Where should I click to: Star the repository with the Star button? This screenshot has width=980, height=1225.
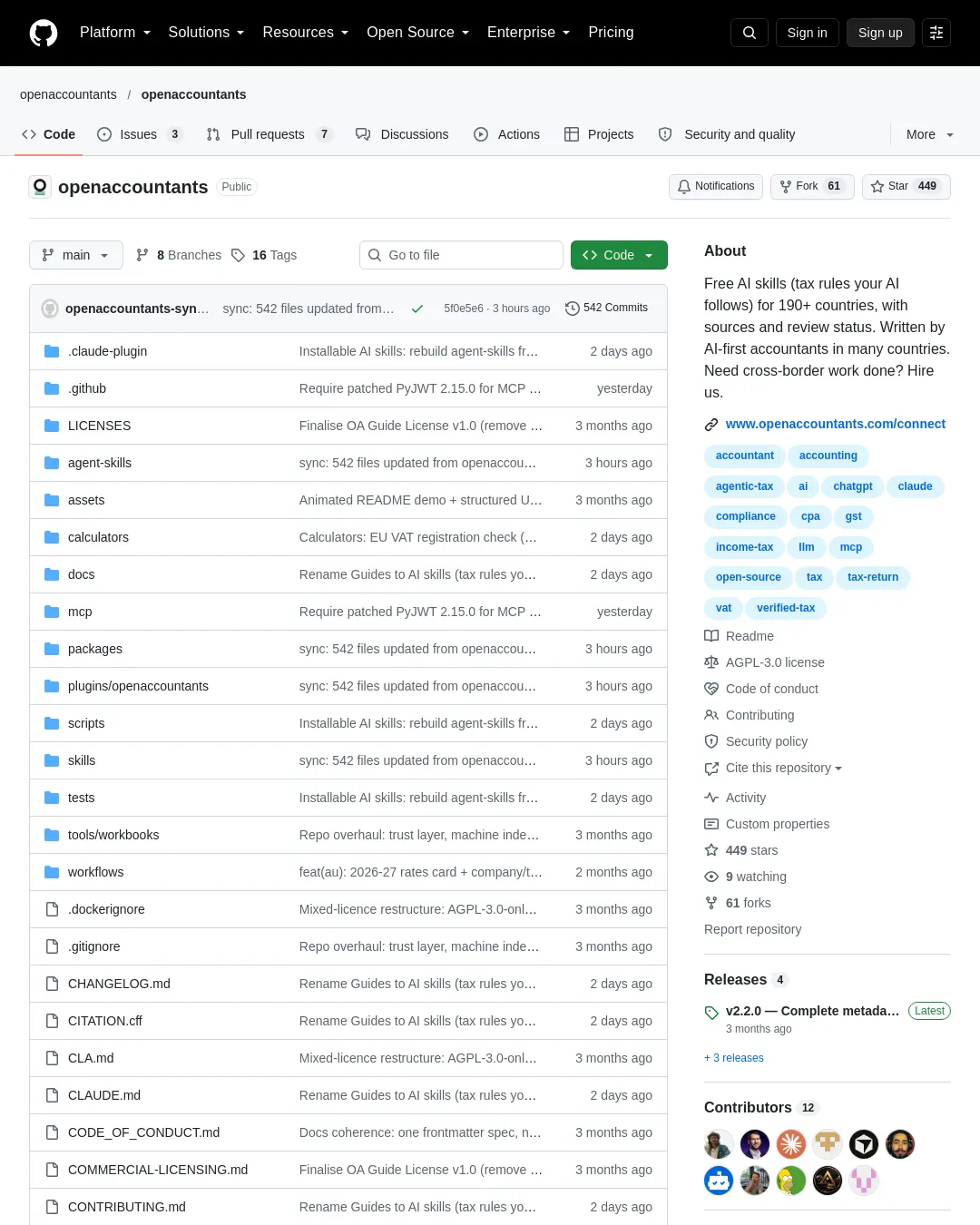pos(906,186)
